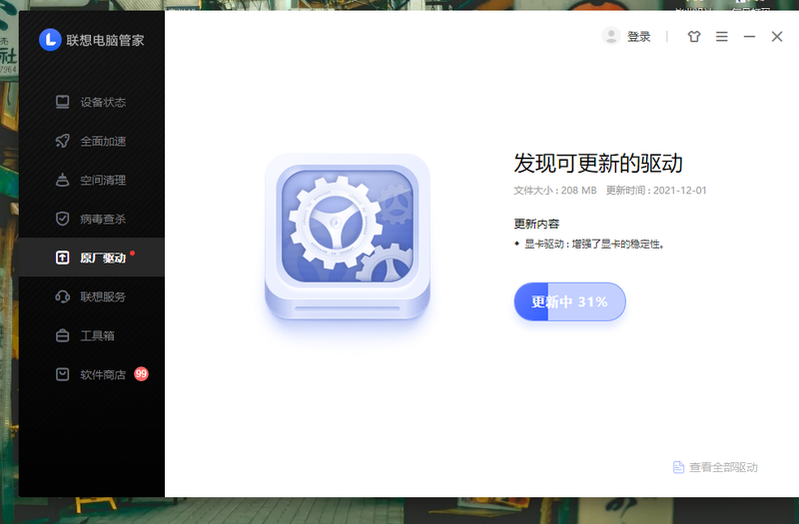Click the user avatar icon

pos(611,37)
